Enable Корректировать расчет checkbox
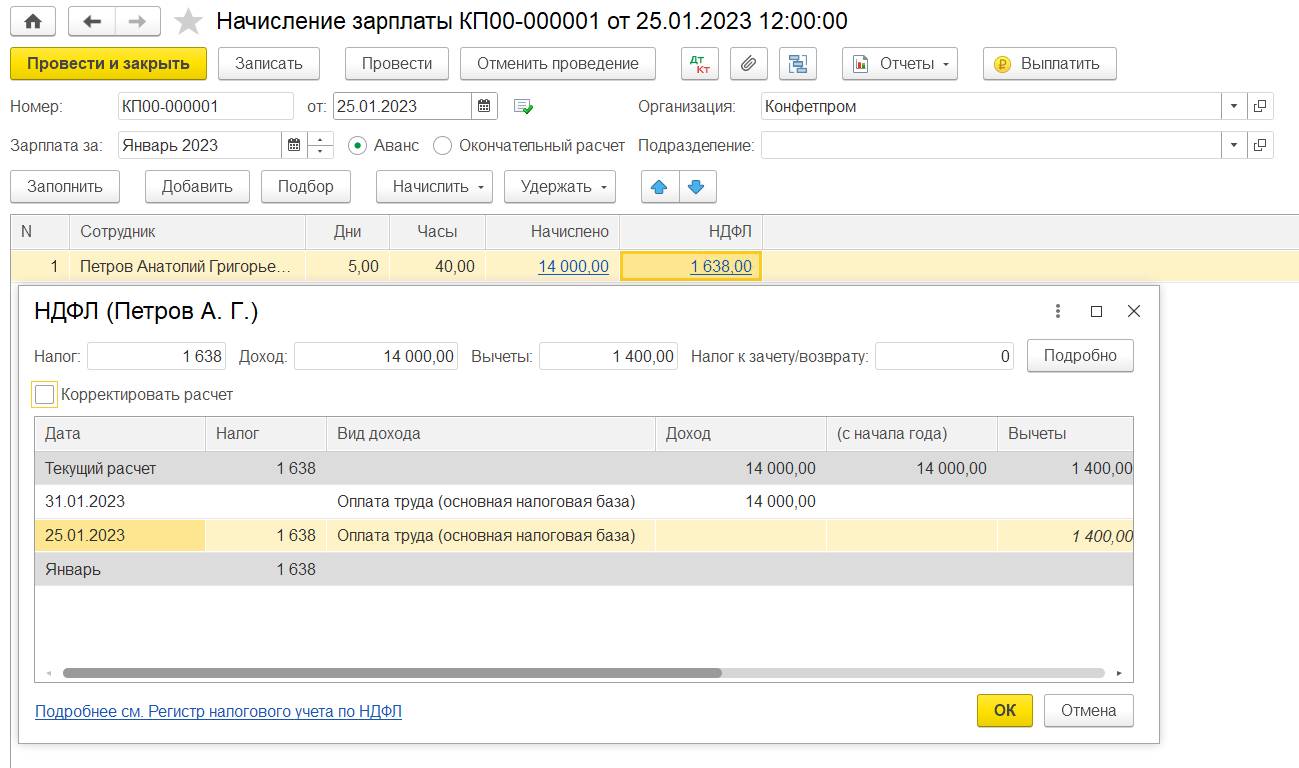The height and width of the screenshot is (768, 1299). [44, 395]
